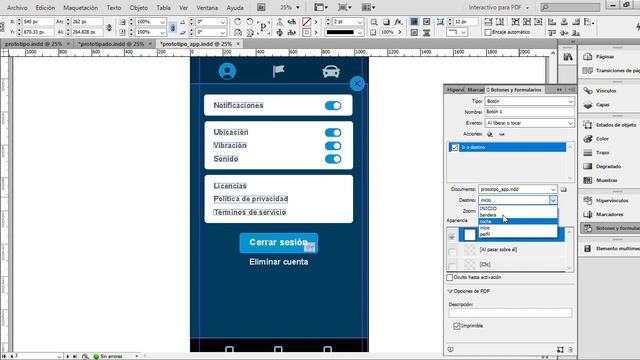Click the Nombre input field

[529, 112]
